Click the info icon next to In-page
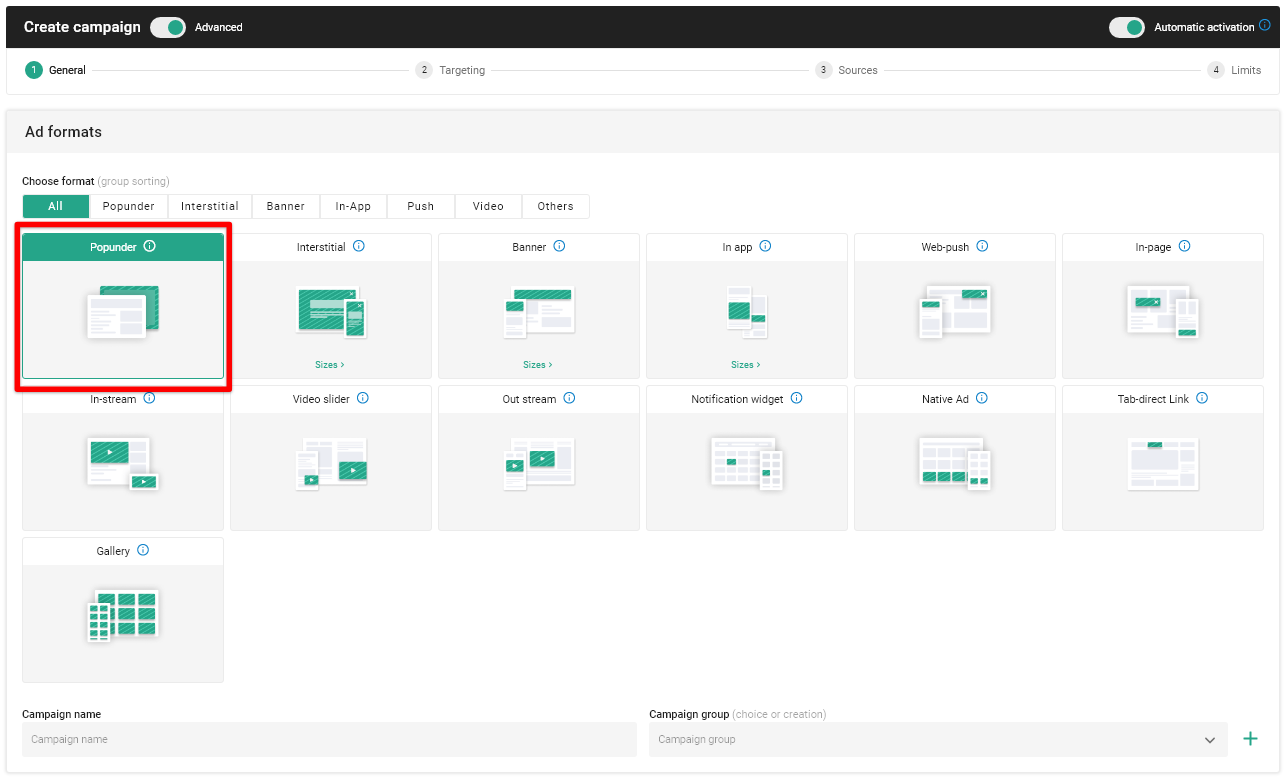 (x=1184, y=247)
